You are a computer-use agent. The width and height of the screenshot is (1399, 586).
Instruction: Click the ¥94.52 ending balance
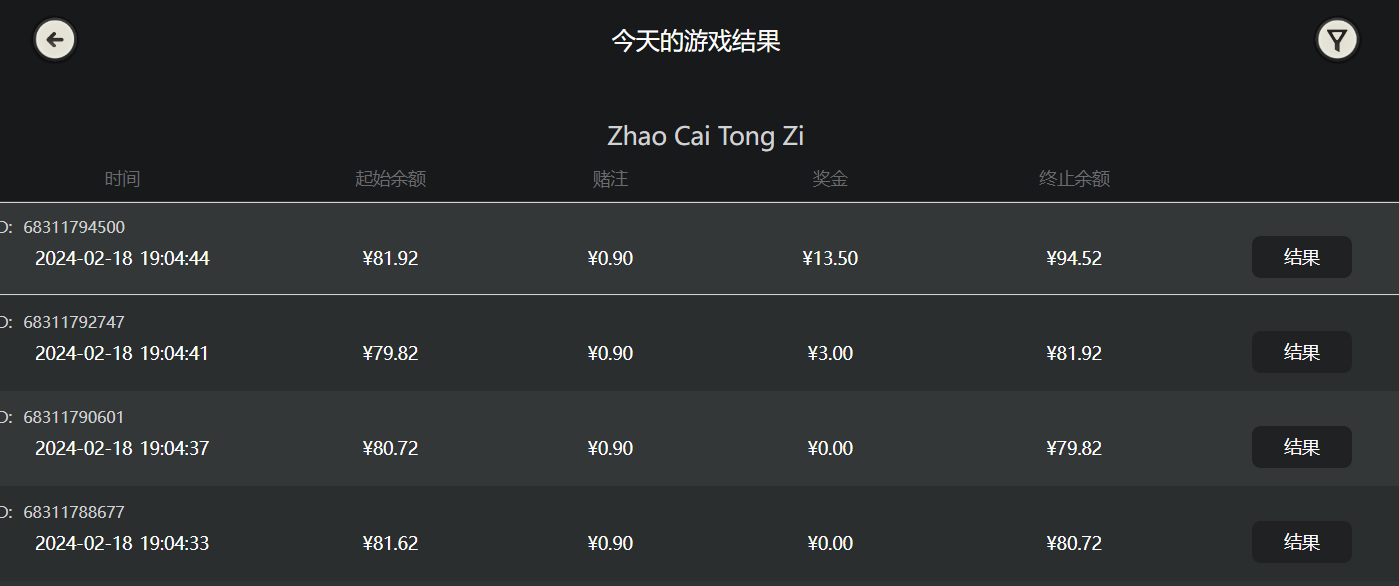click(x=1074, y=258)
